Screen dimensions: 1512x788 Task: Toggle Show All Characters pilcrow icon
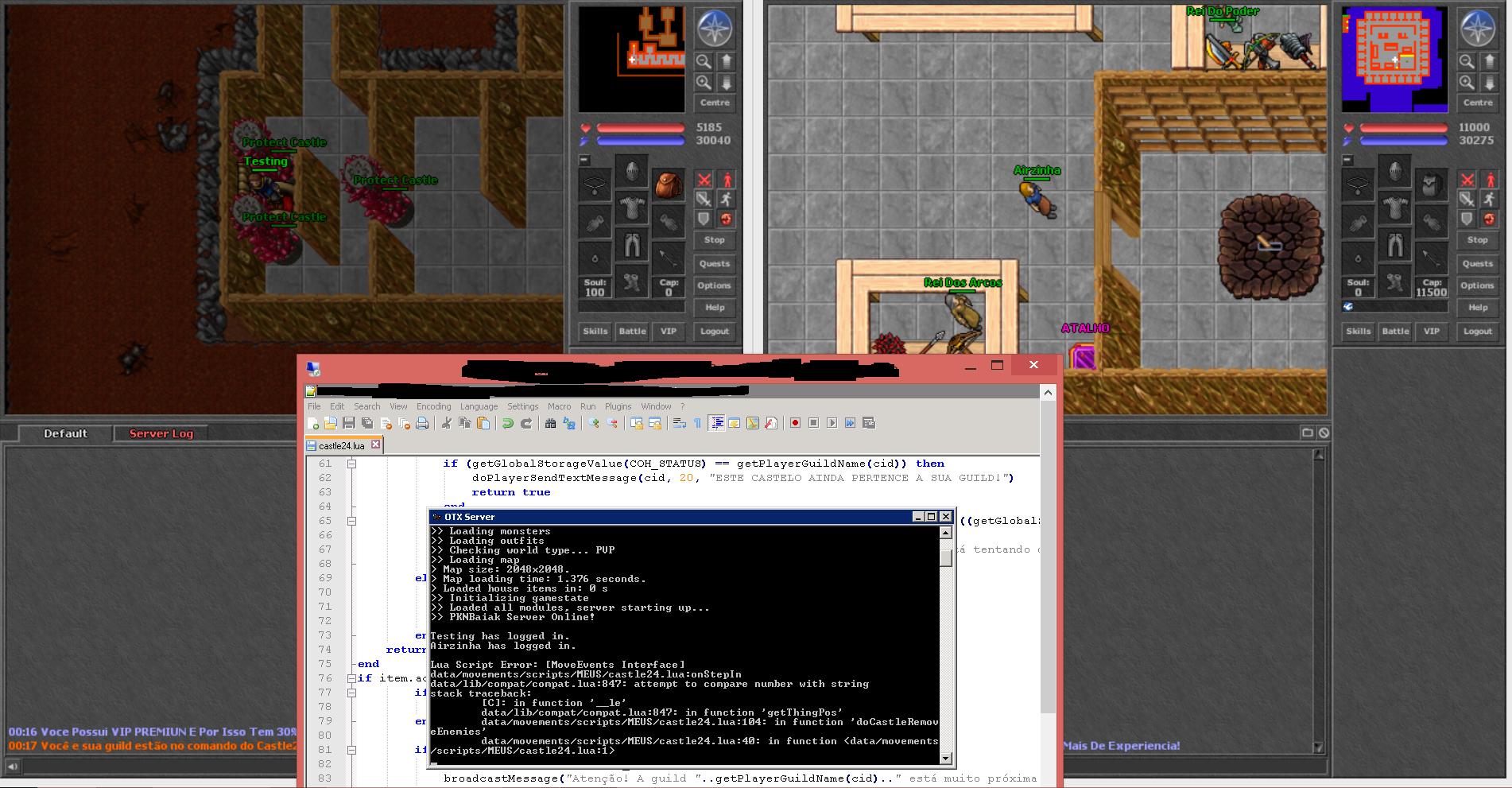tap(697, 423)
